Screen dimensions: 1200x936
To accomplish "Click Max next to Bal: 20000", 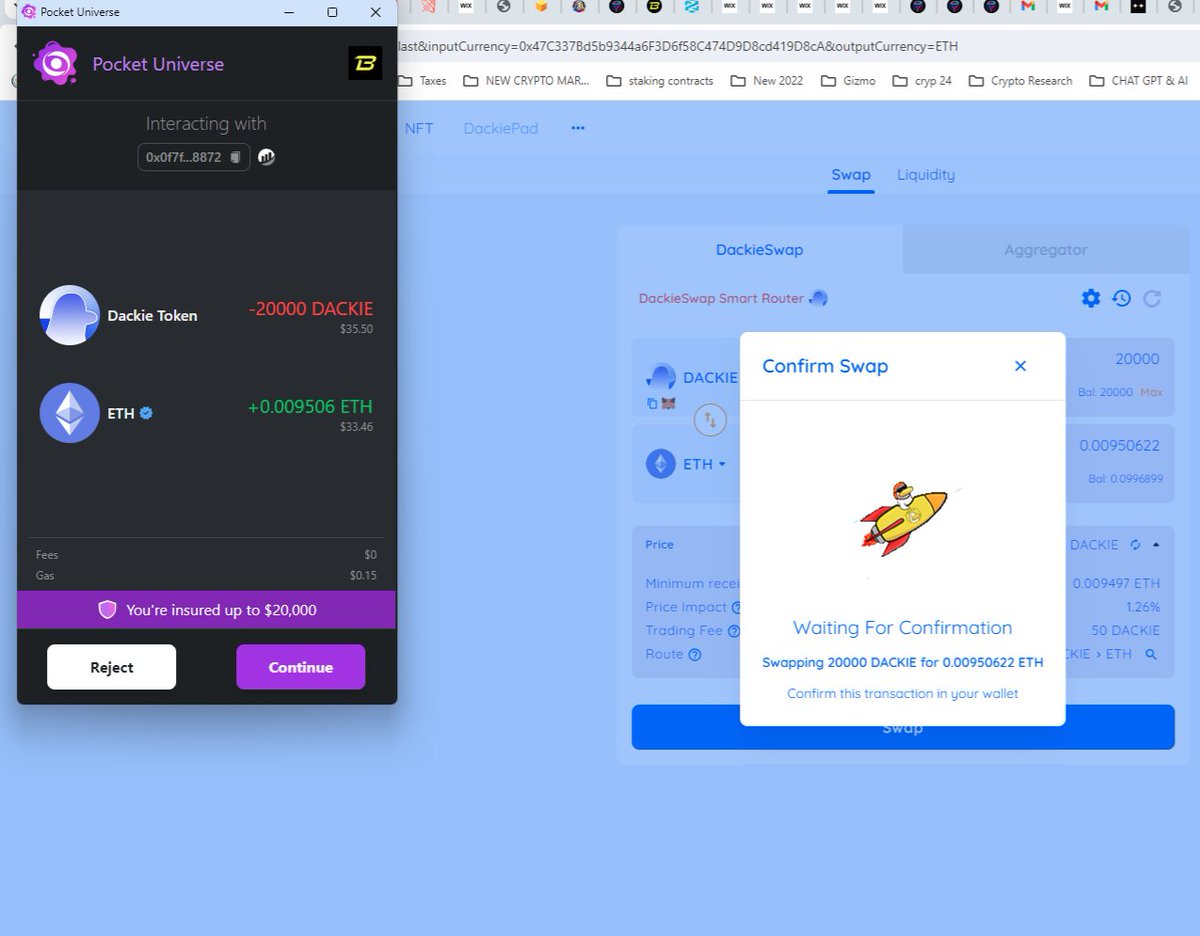I will tap(1151, 392).
